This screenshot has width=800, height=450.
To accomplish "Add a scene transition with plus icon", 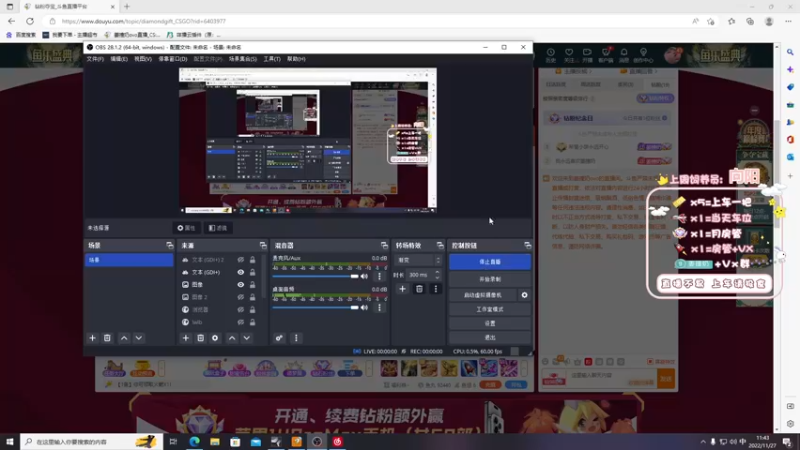I will (403, 289).
